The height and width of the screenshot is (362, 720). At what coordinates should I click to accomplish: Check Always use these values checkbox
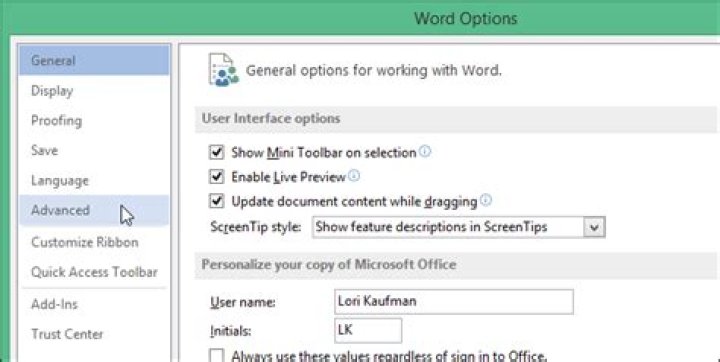click(216, 356)
